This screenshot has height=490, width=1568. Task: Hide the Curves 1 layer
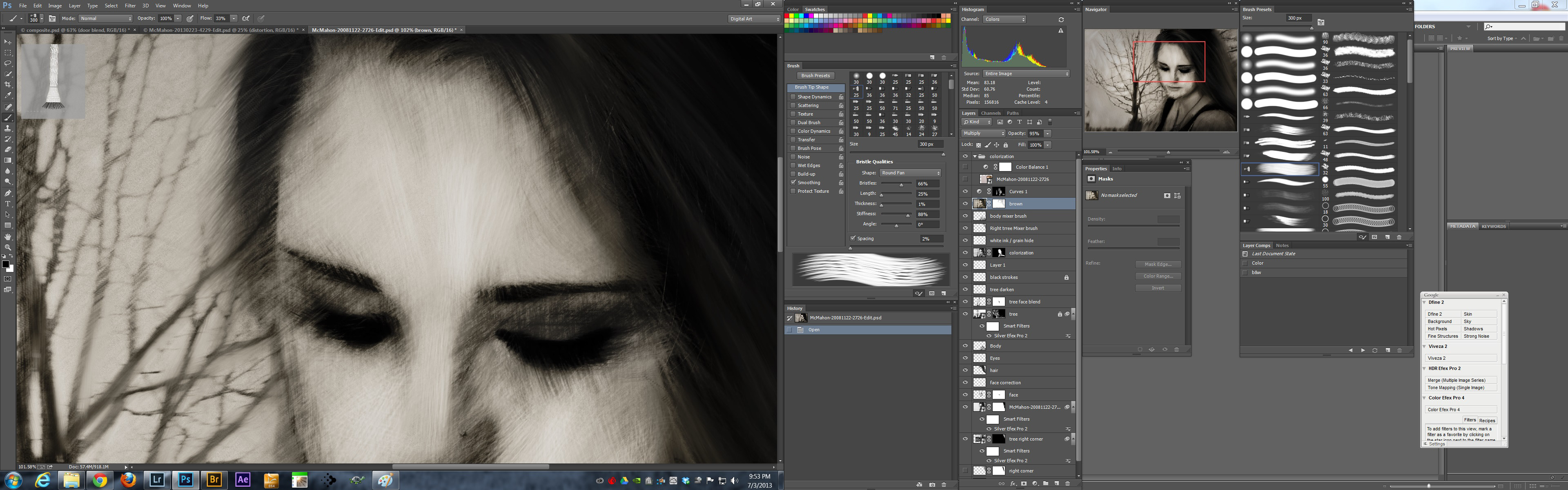click(965, 192)
